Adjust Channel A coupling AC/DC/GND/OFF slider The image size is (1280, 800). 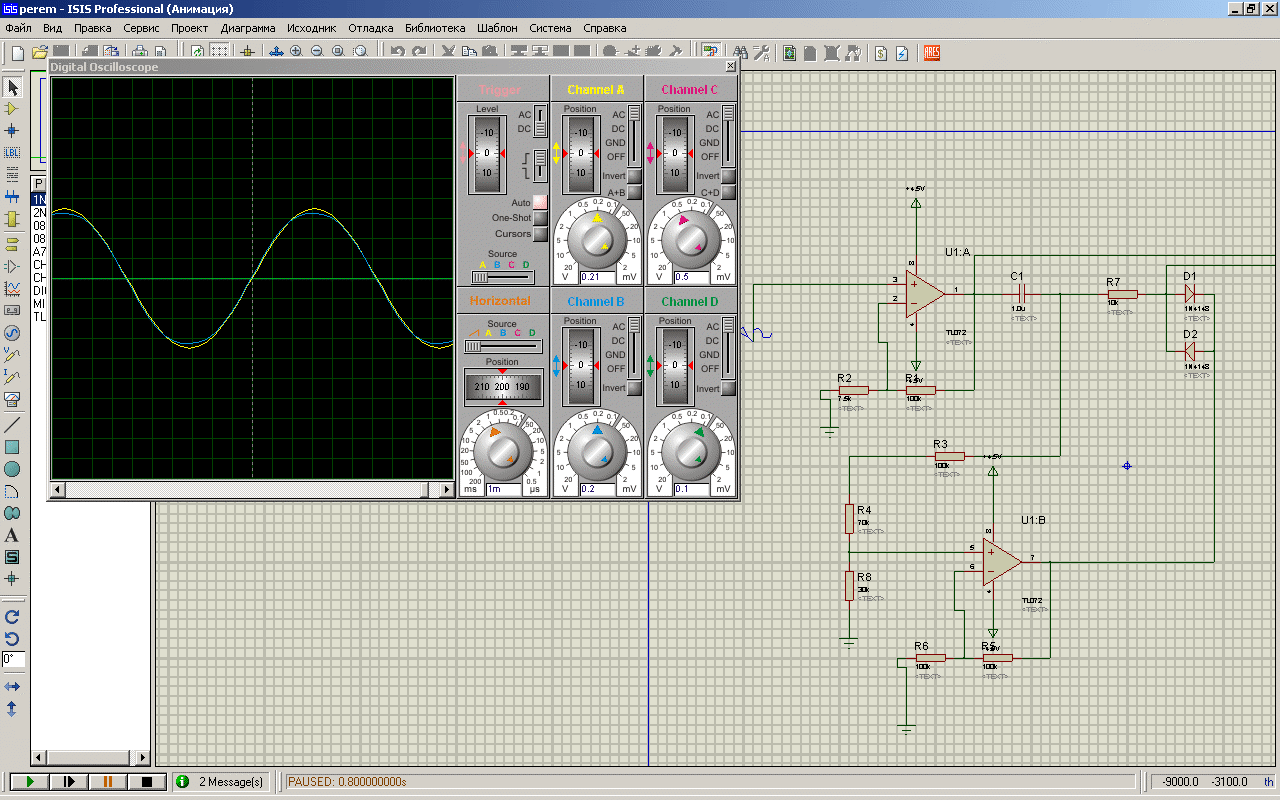tap(633, 135)
